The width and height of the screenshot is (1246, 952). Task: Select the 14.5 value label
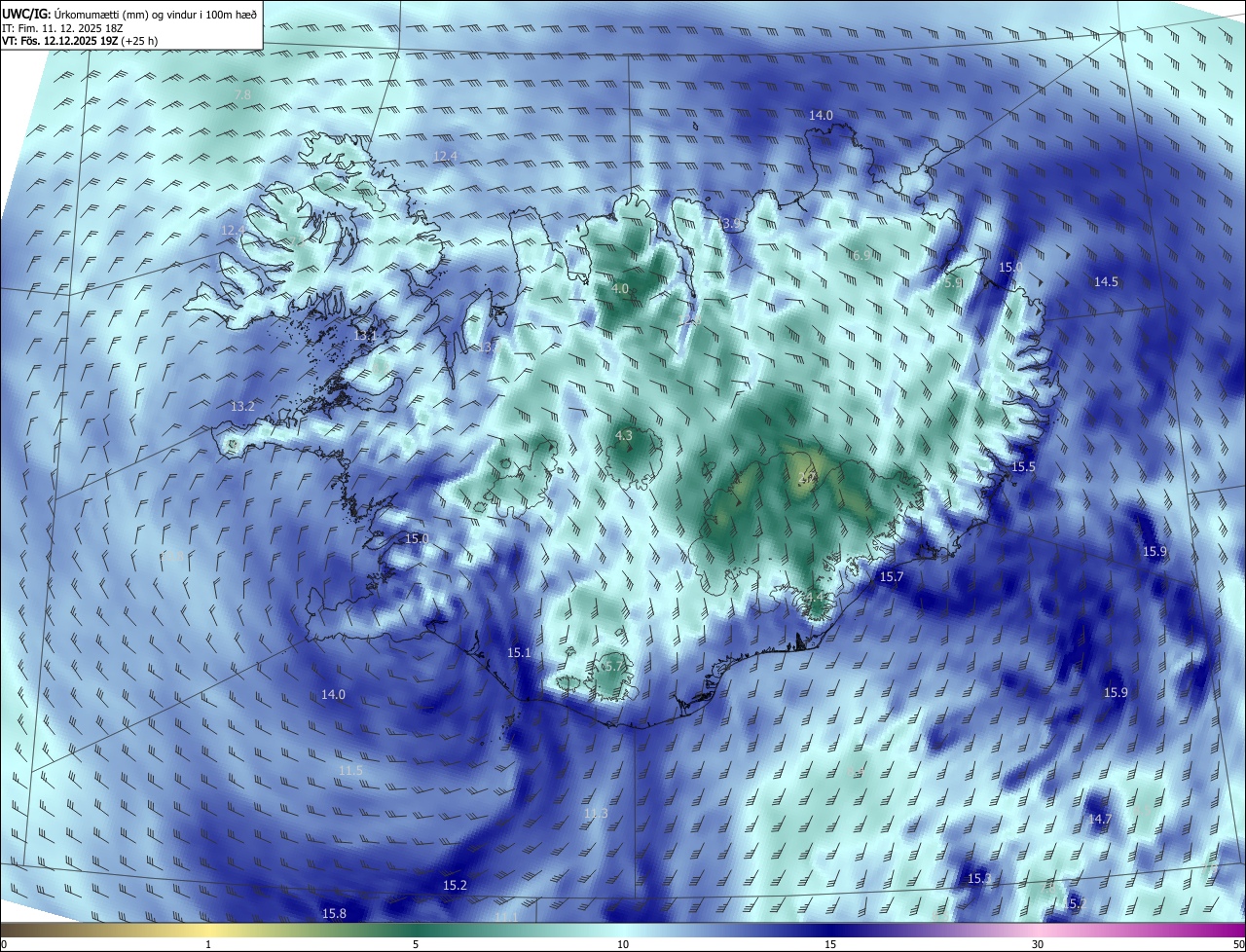1106,281
